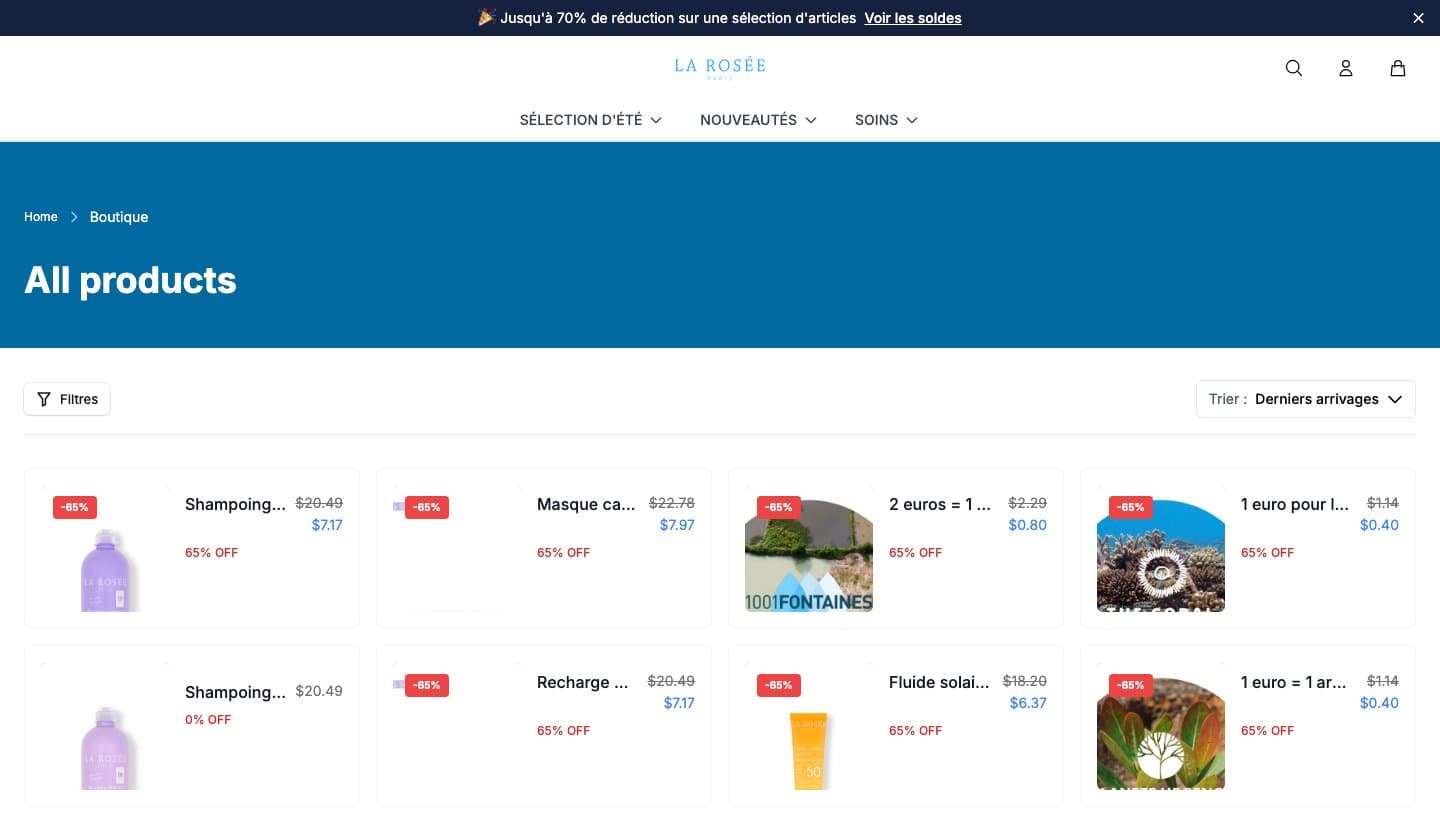The image size is (1440, 813).
Task: Click the $0.80 sale price
Action: (1028, 525)
